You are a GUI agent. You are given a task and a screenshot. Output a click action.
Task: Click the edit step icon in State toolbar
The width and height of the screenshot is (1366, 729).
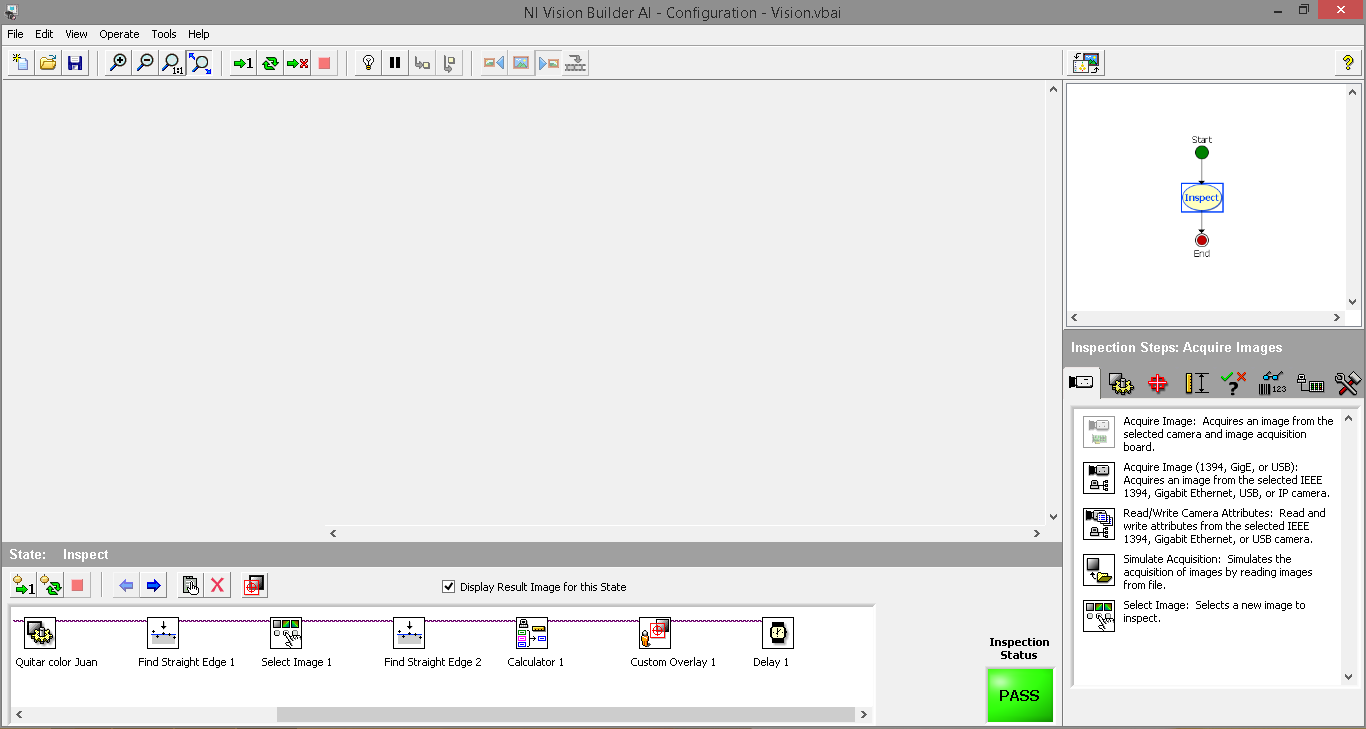tap(190, 585)
